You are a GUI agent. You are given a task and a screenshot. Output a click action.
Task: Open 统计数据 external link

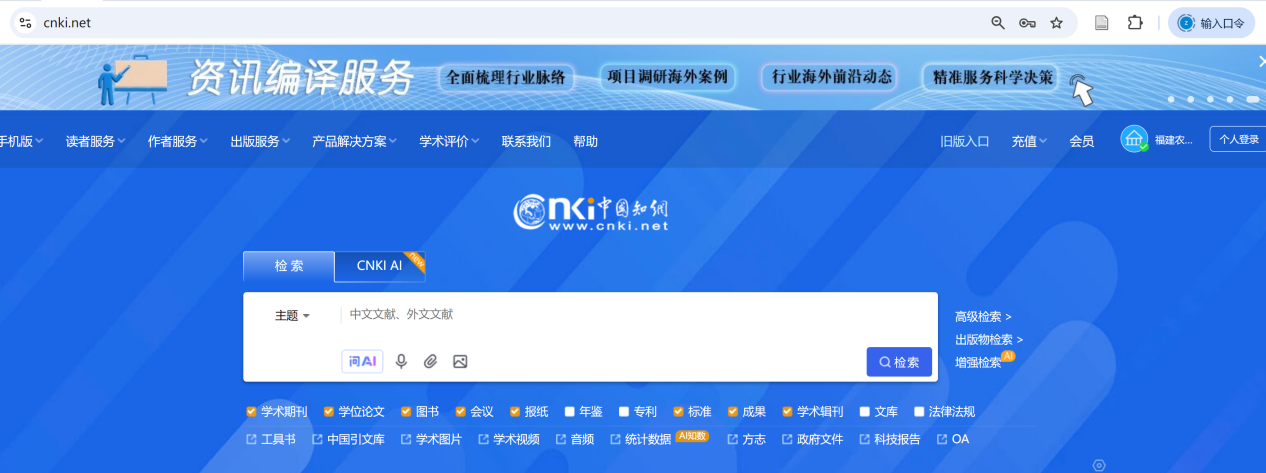[640, 439]
